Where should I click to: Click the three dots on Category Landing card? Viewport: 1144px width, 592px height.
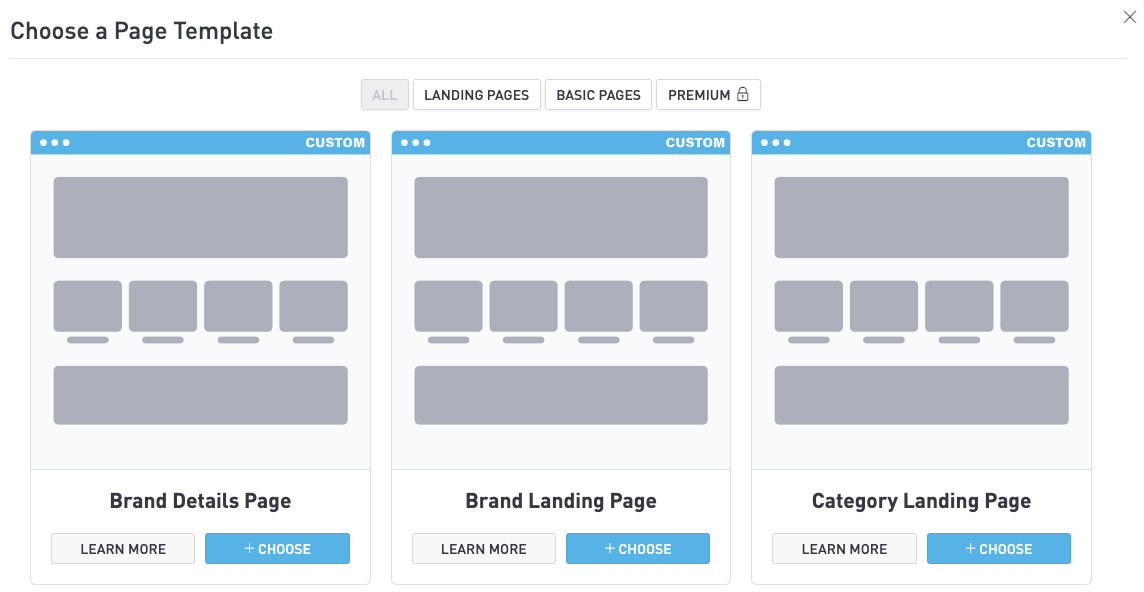point(776,143)
